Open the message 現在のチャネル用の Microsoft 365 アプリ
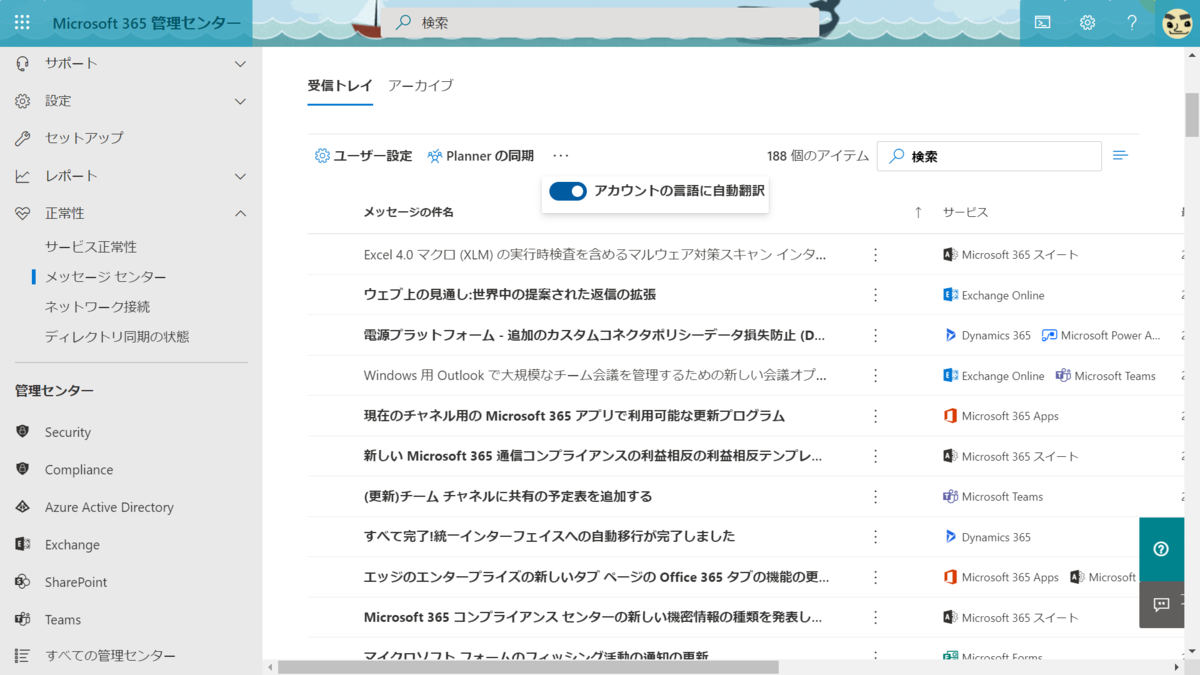The width and height of the screenshot is (1200, 675). [x=574, y=416]
